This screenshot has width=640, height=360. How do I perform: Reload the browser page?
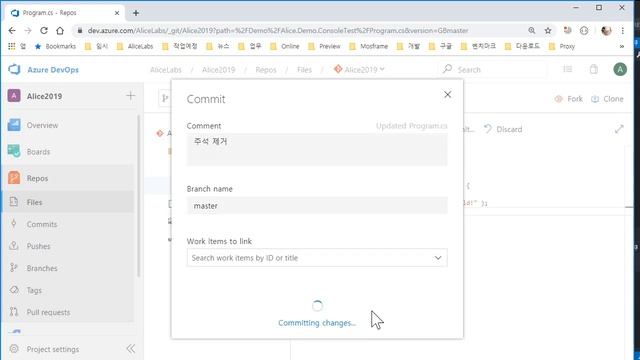coord(44,31)
